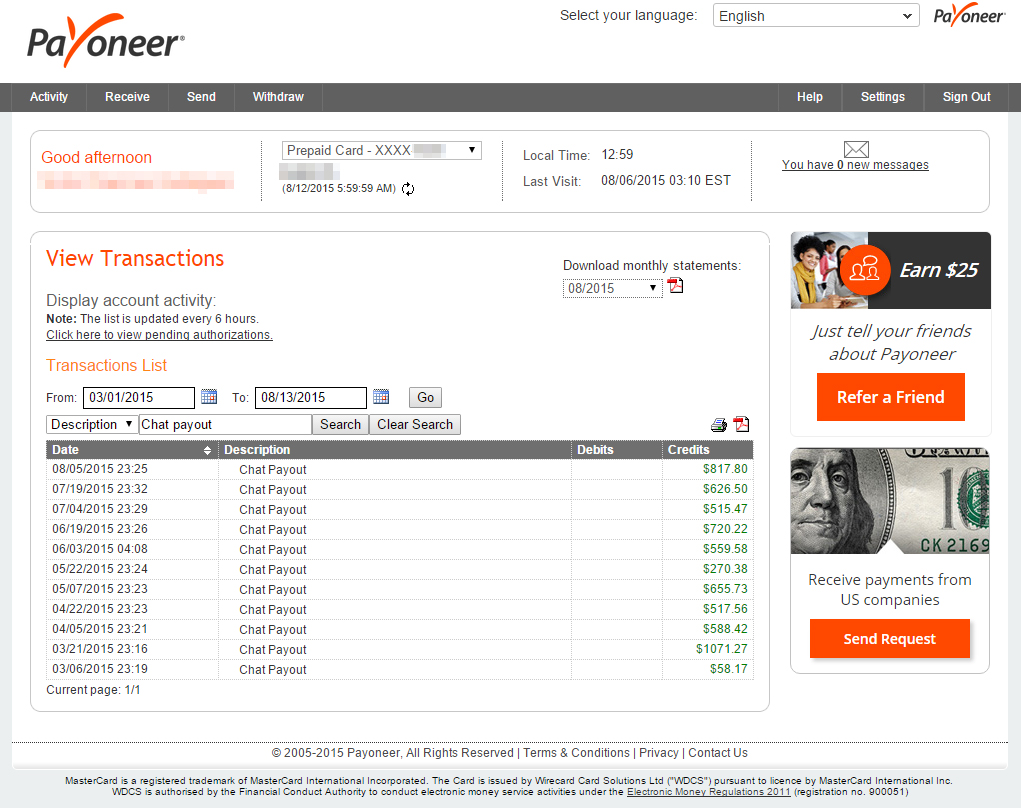Click the view pending authorizations link
Screen dimensions: 1021x808
tap(160, 335)
